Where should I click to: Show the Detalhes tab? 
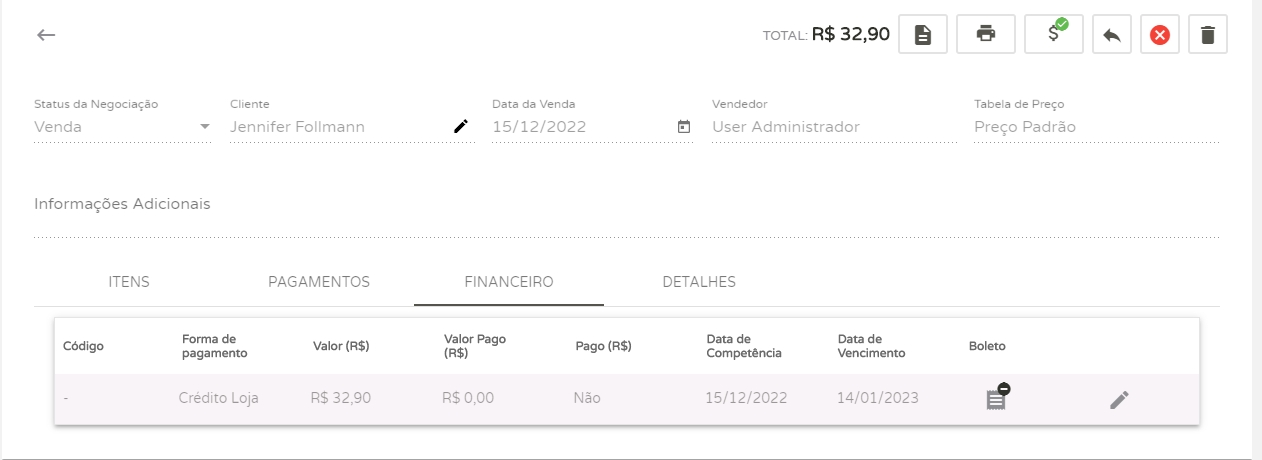click(x=699, y=282)
